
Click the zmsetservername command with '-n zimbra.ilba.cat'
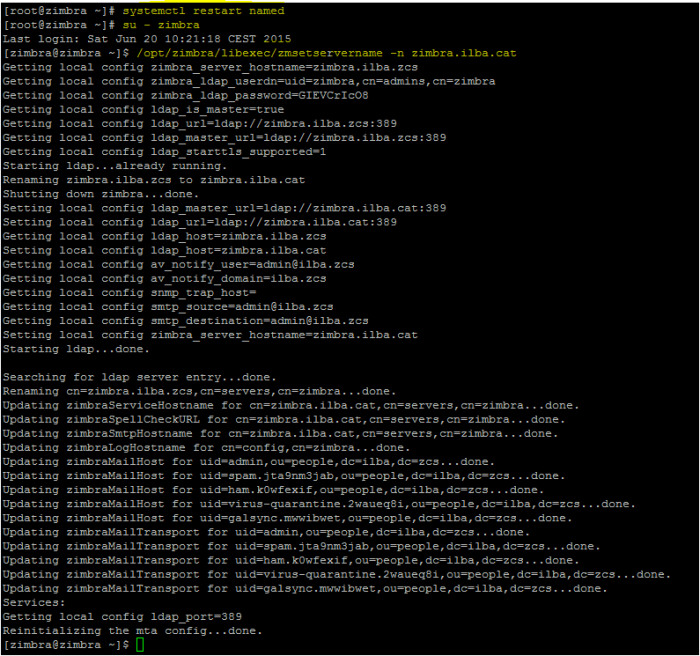tap(326, 53)
